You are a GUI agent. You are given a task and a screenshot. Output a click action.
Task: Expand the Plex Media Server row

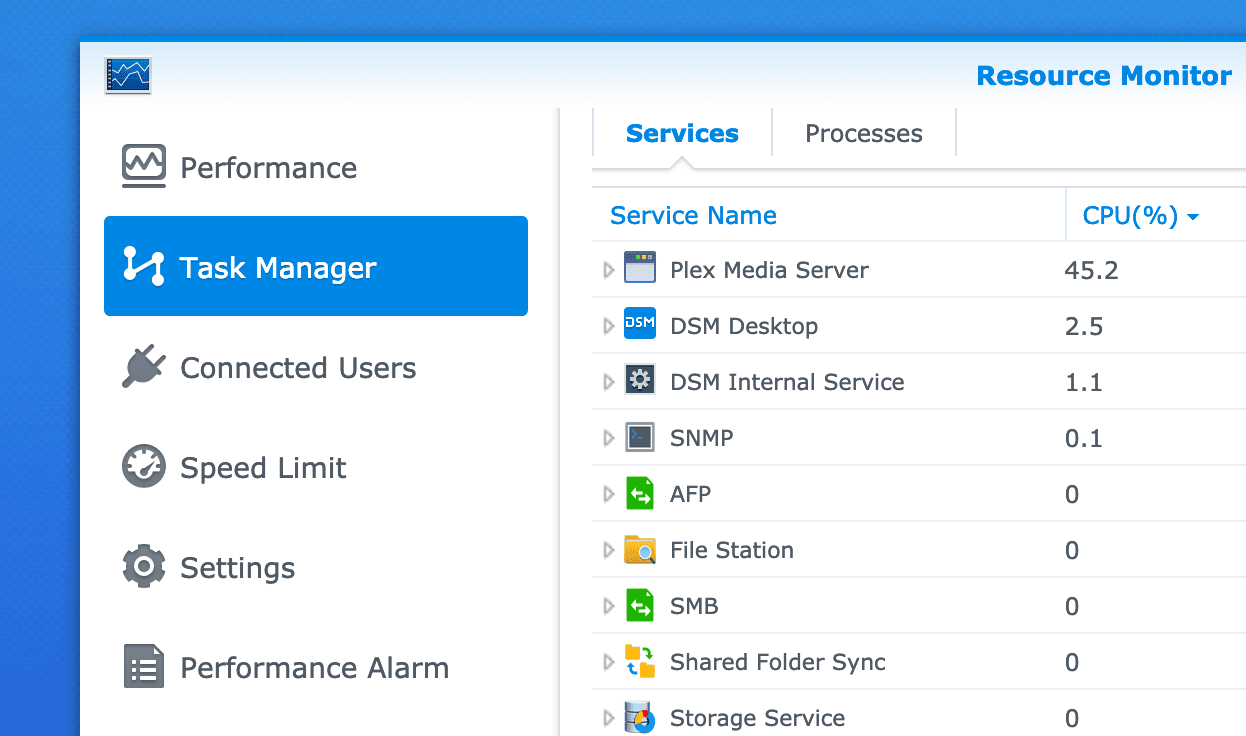click(609, 270)
